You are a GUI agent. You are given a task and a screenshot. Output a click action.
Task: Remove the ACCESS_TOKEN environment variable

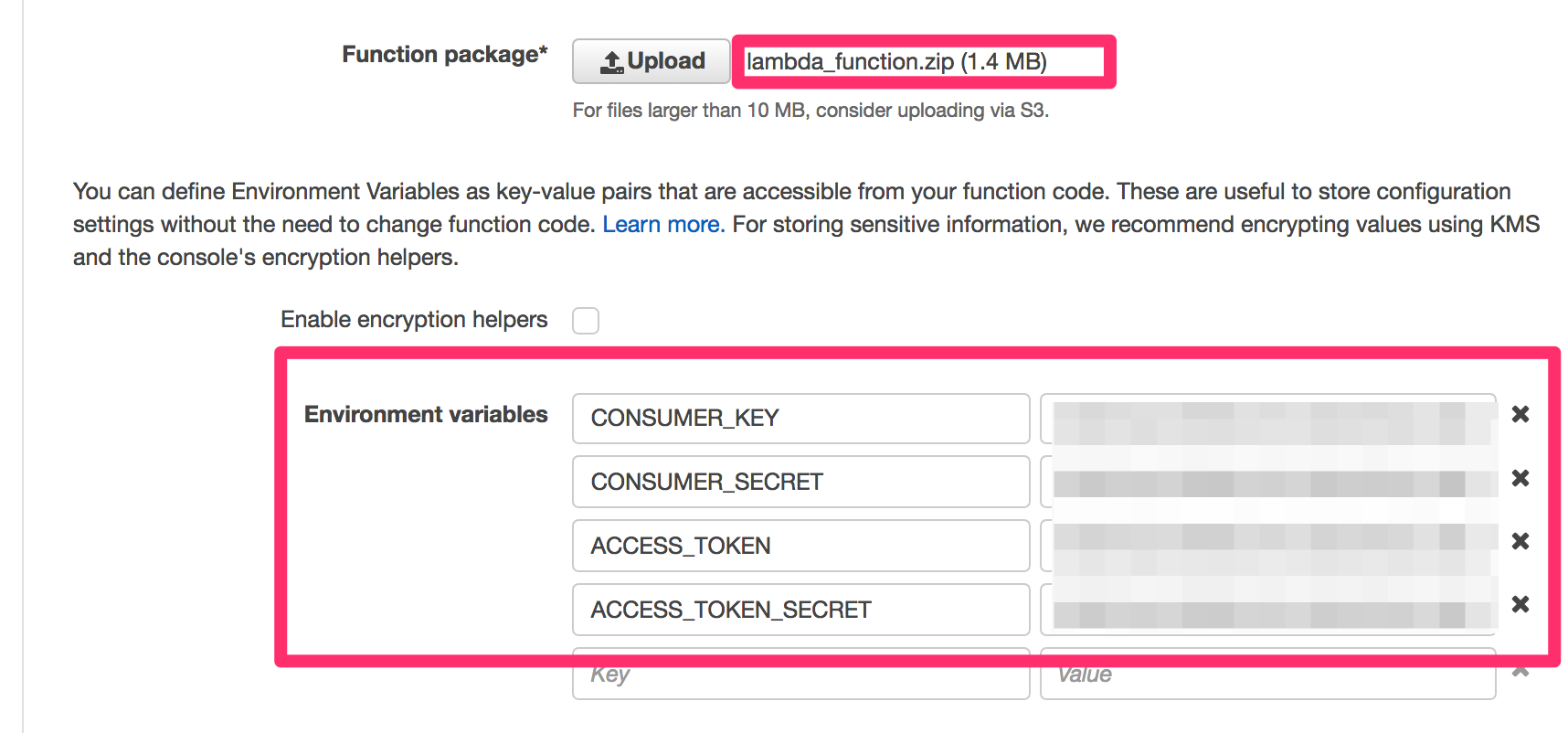(1521, 541)
